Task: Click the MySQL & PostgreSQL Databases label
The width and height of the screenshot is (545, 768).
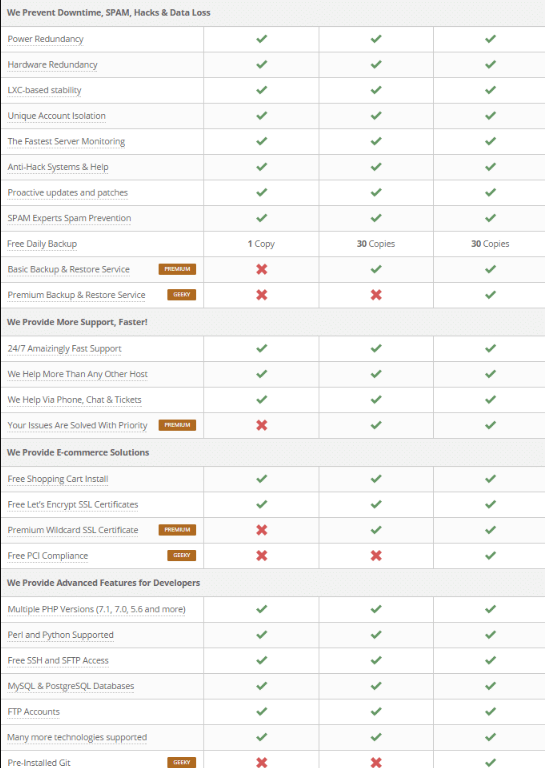Action: click(x=71, y=686)
